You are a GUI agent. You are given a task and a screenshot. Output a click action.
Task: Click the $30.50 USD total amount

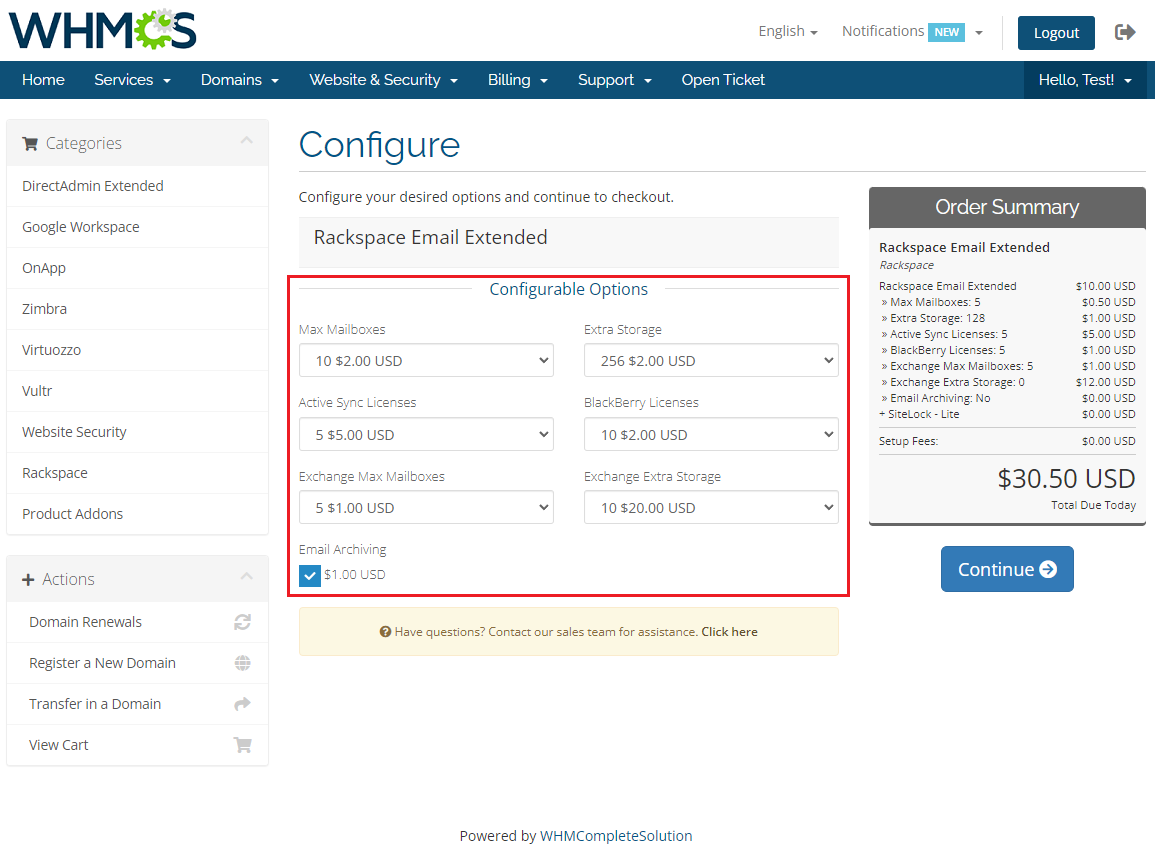coord(1067,479)
